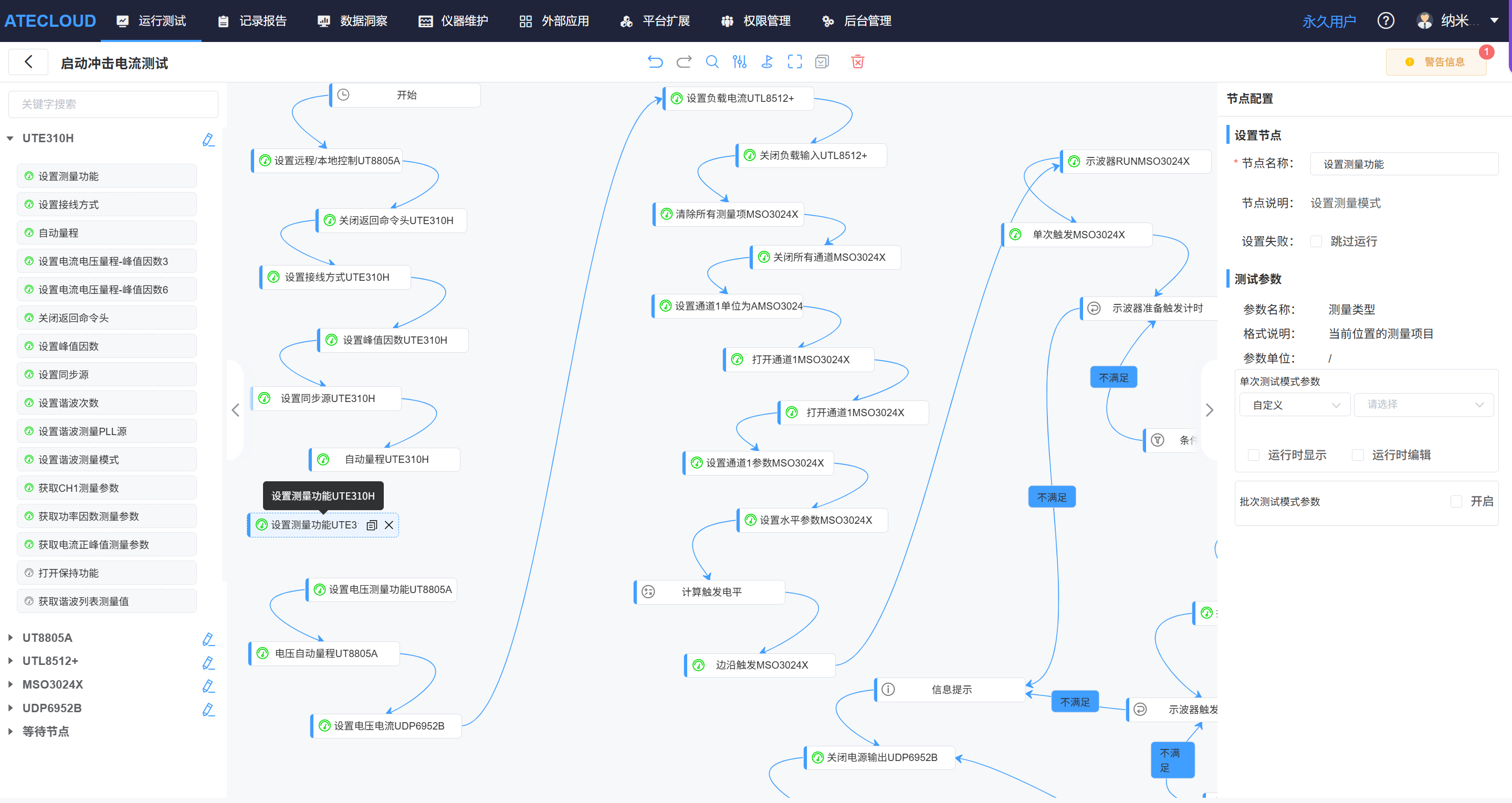Open the search magnifier tool in toolbar
Image resolution: width=1512 pixels, height=803 pixels.
[x=712, y=61]
